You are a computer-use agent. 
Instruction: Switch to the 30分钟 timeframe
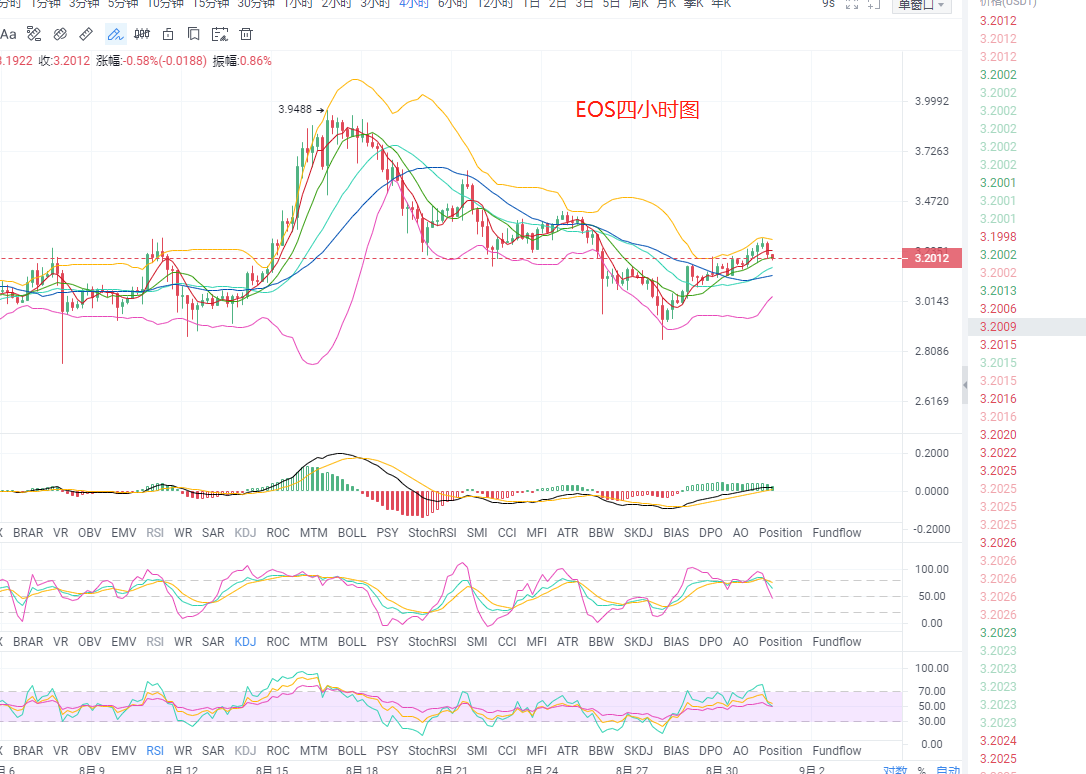[256, 4]
